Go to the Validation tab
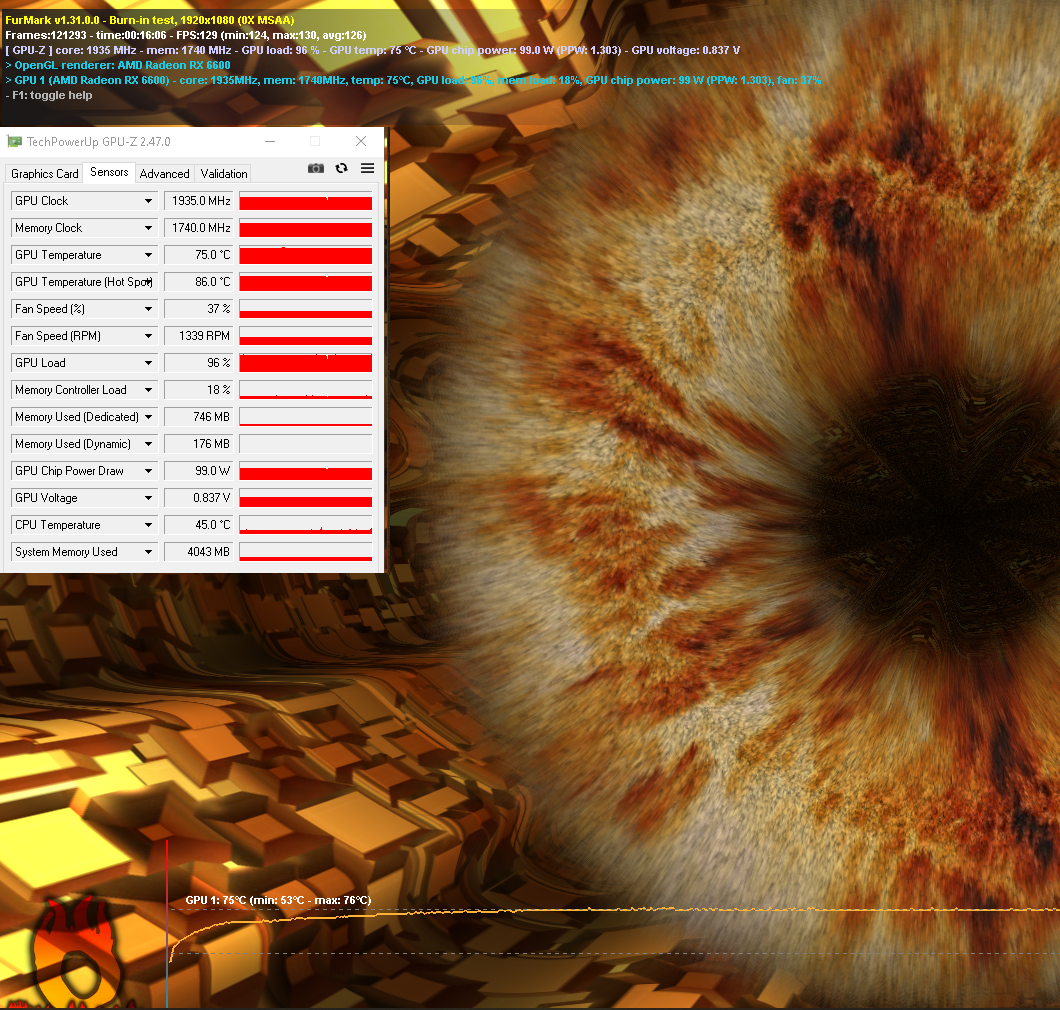 click(x=224, y=174)
